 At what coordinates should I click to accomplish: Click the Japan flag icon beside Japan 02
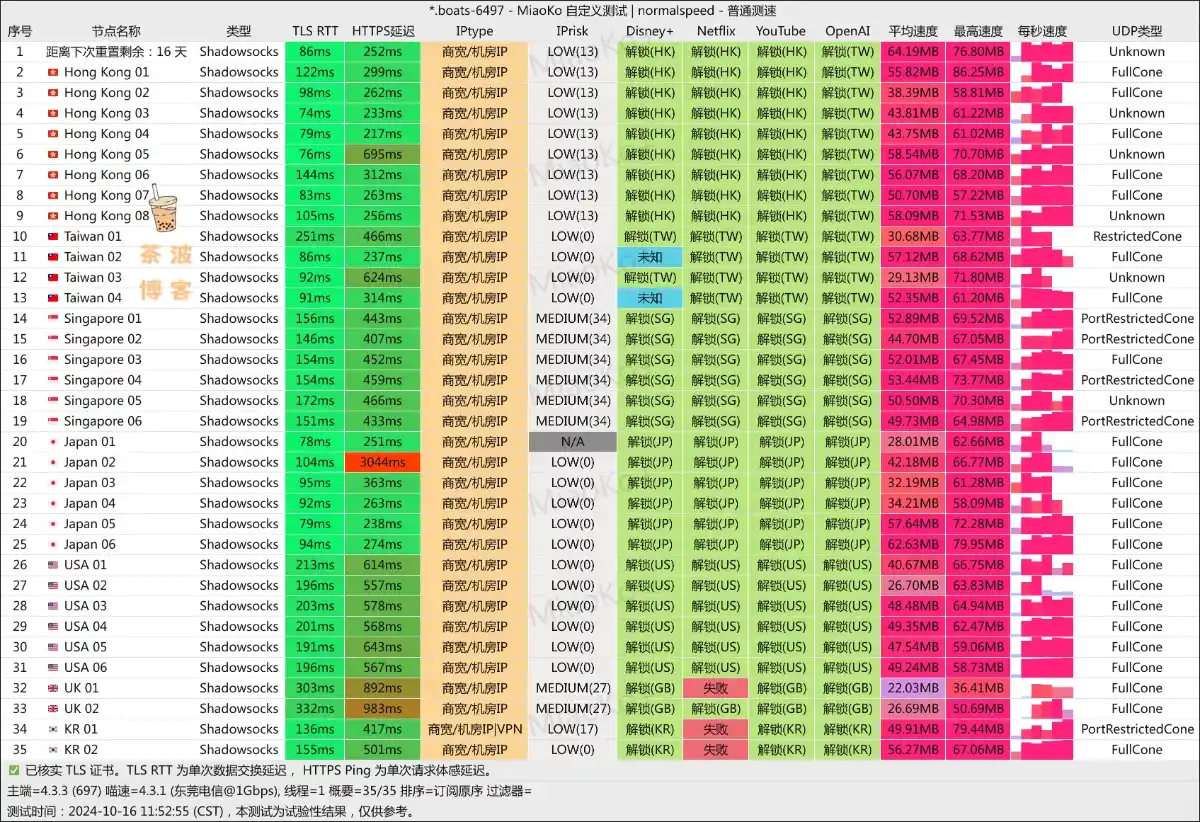(55, 462)
